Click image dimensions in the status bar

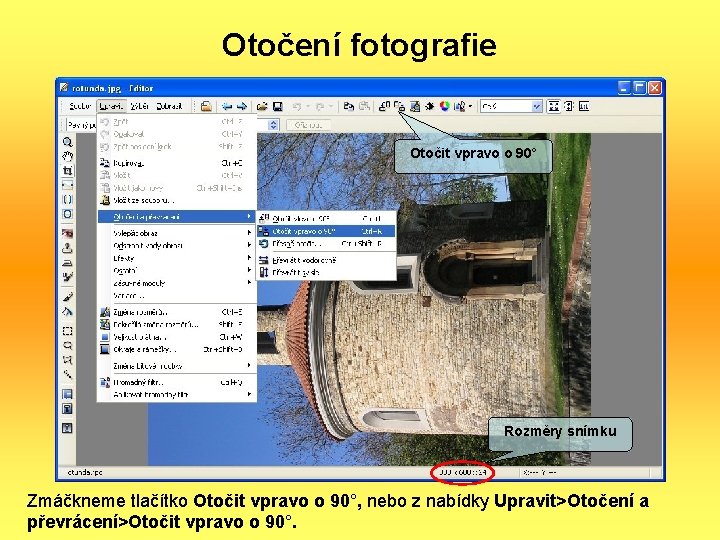coord(462,472)
